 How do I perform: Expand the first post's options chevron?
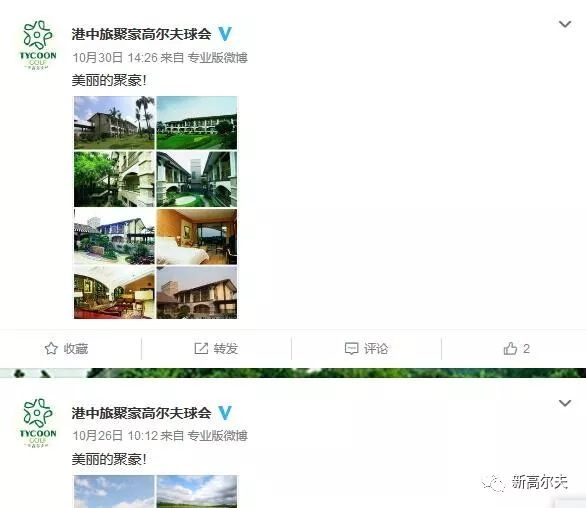(565, 24)
